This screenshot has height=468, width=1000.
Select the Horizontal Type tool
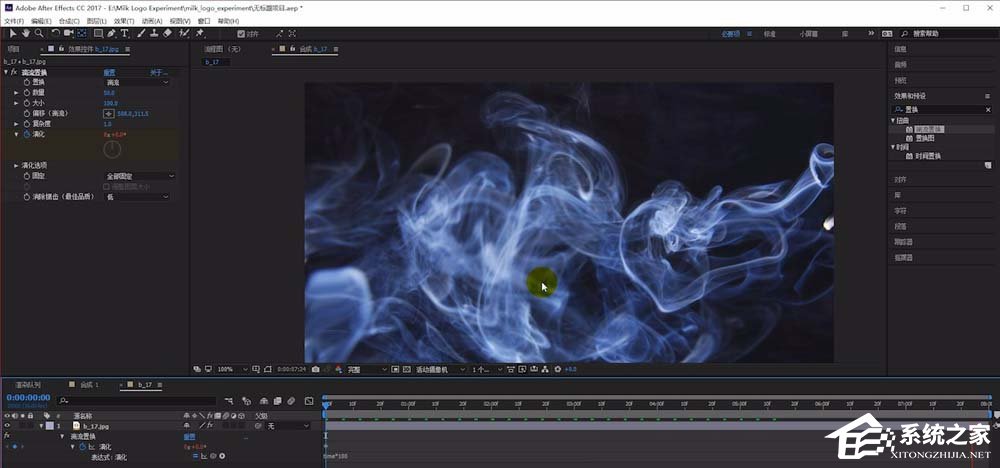point(124,33)
